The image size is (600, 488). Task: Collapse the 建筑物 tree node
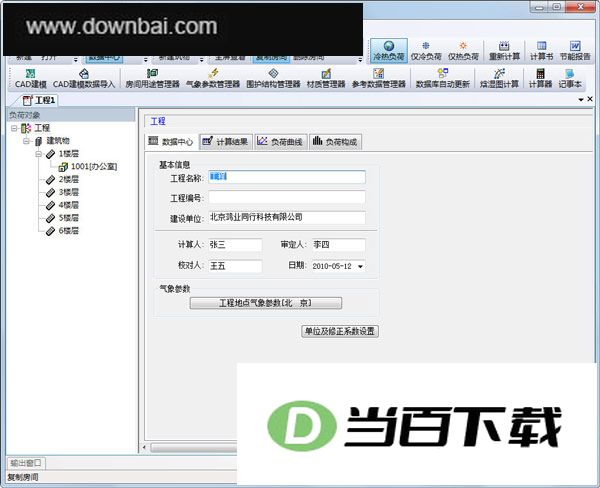point(26,141)
